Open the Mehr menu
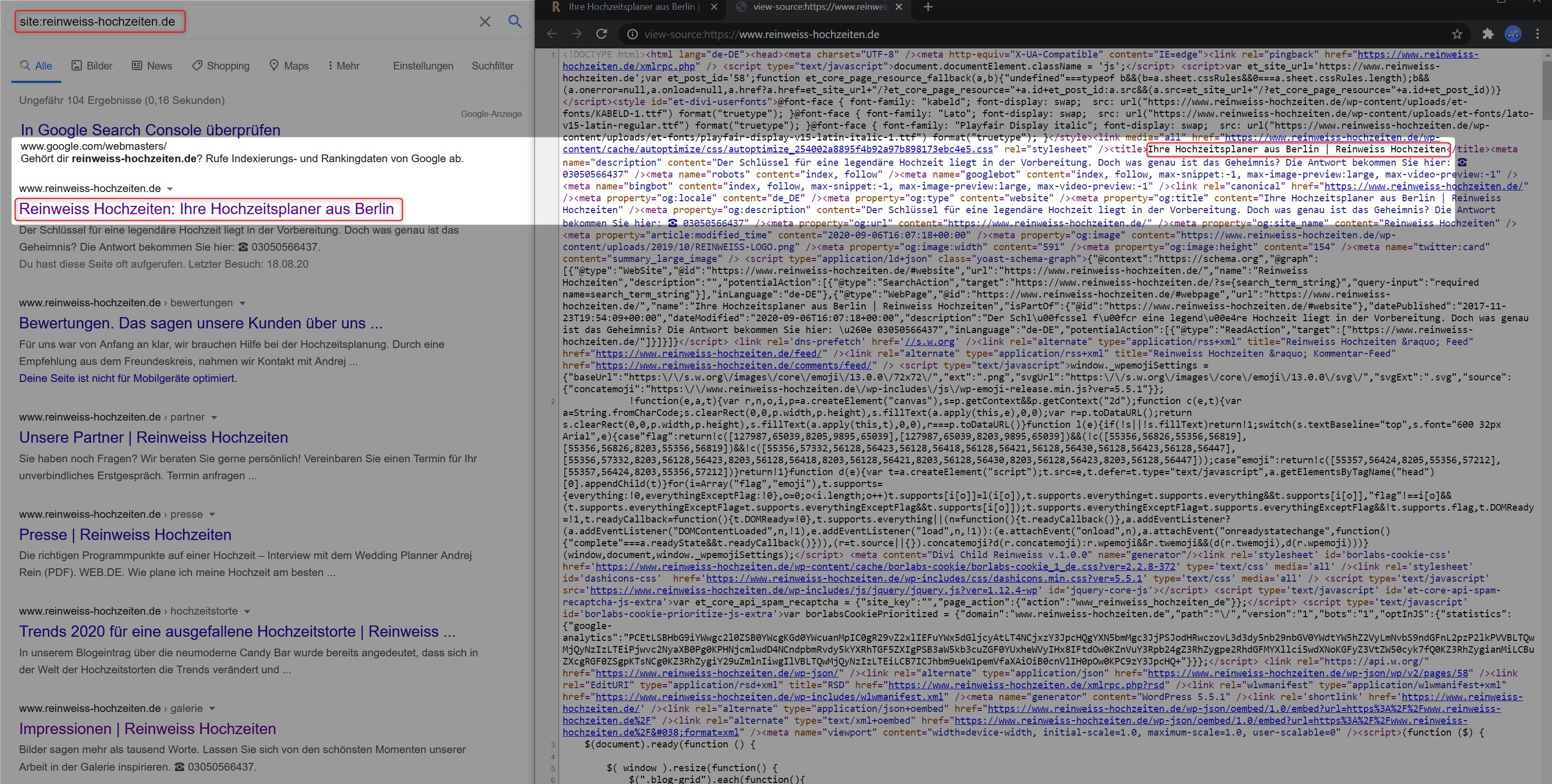1552x784 pixels. pyautogui.click(x=343, y=66)
